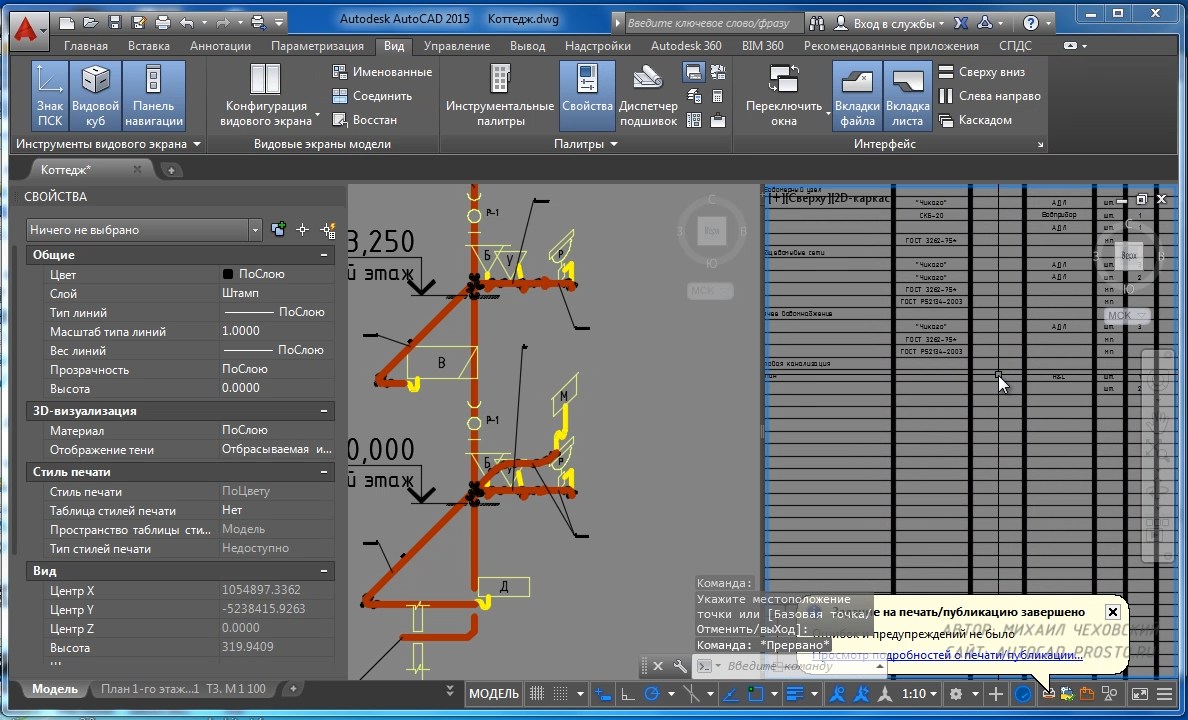Click the Слева направо tile button

989,95
